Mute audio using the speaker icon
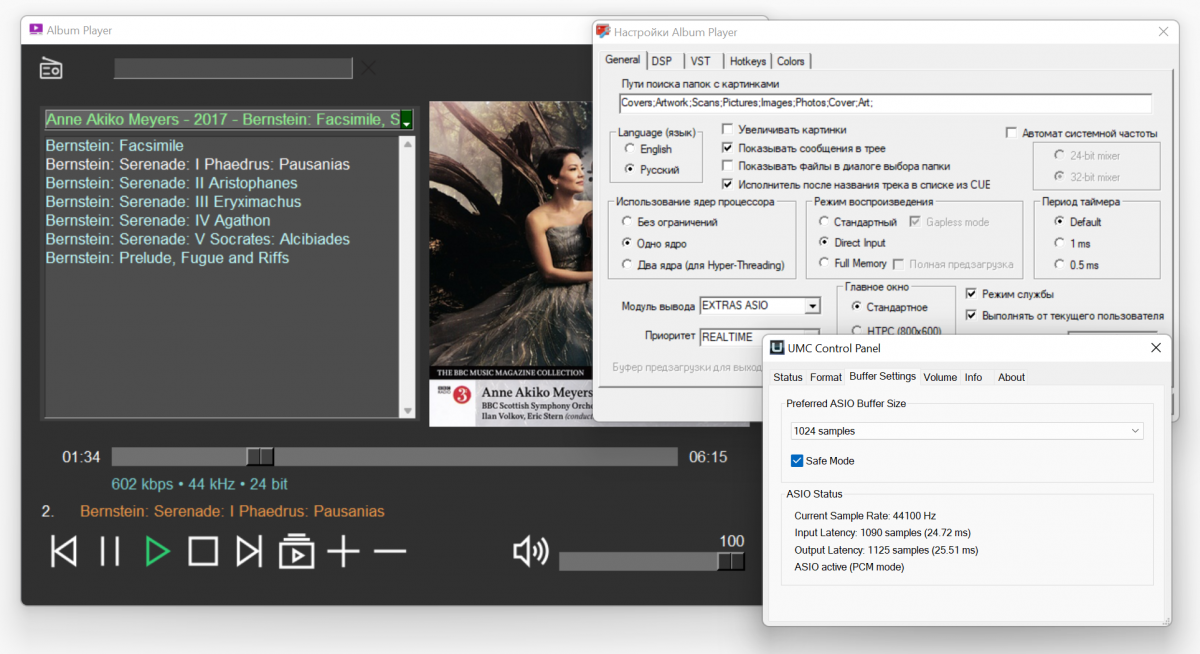The width and height of the screenshot is (1200, 654). (x=530, y=551)
